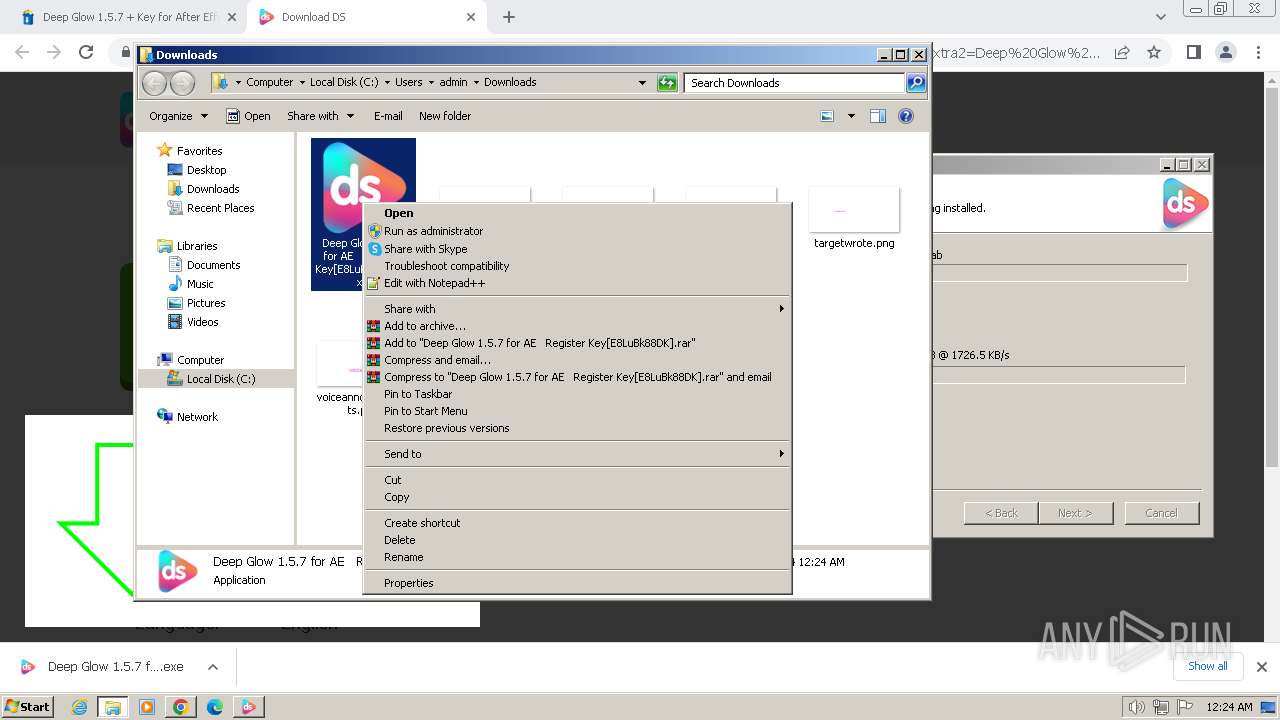Open the Windows Start menu

(x=27, y=707)
